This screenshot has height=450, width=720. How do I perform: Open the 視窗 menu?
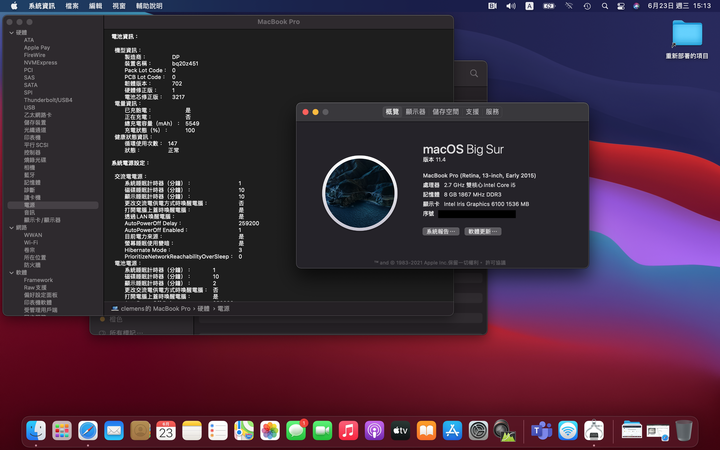[119, 6]
